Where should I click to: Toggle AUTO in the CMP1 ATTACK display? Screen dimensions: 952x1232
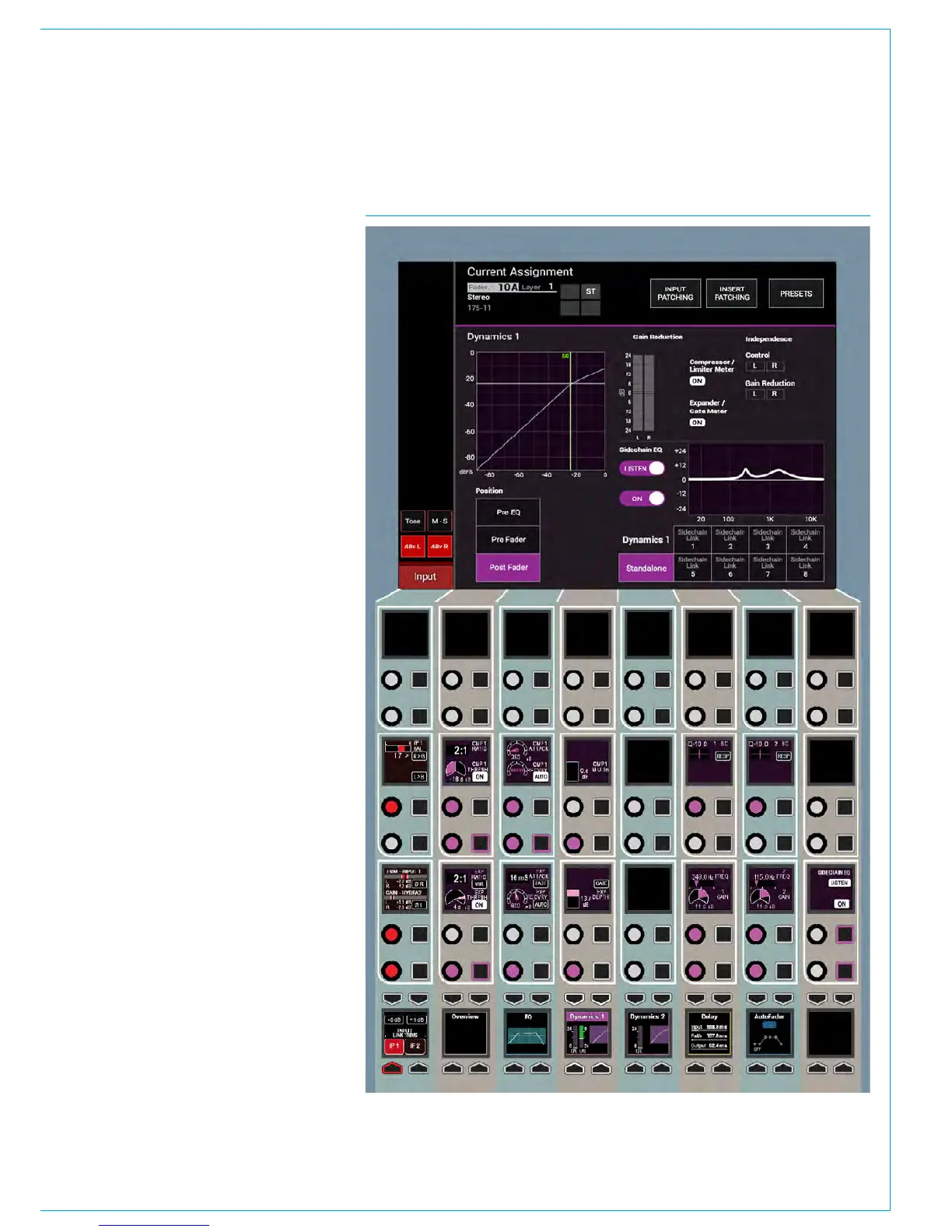click(541, 776)
